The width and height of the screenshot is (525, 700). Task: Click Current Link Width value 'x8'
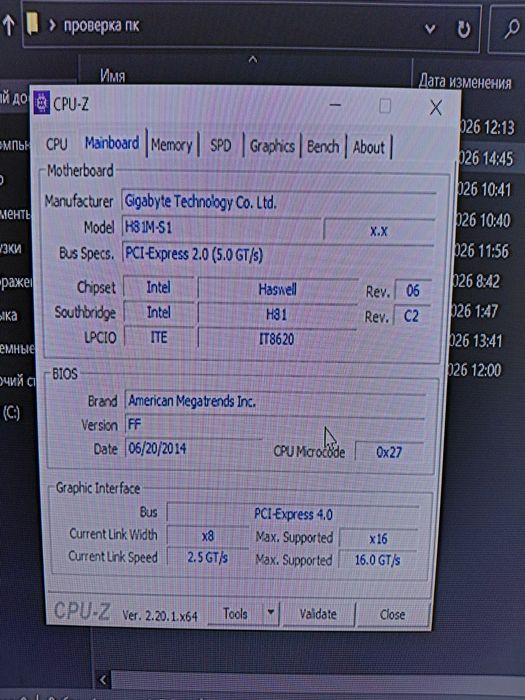click(208, 536)
